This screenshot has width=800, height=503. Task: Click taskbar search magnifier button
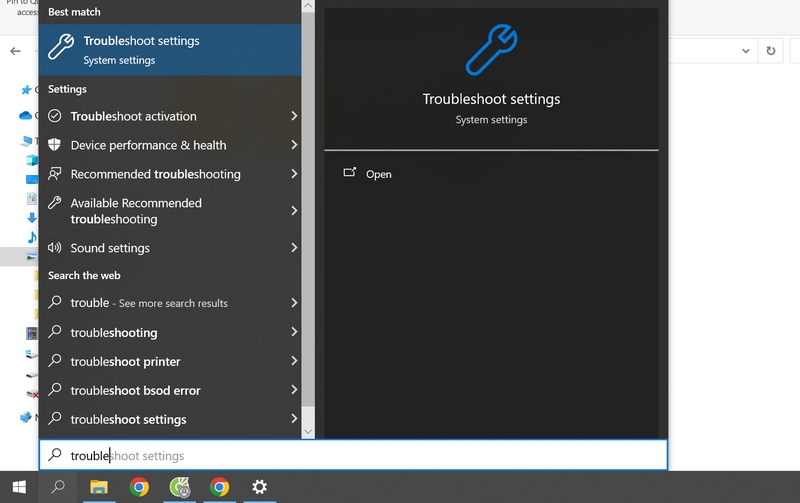58,487
